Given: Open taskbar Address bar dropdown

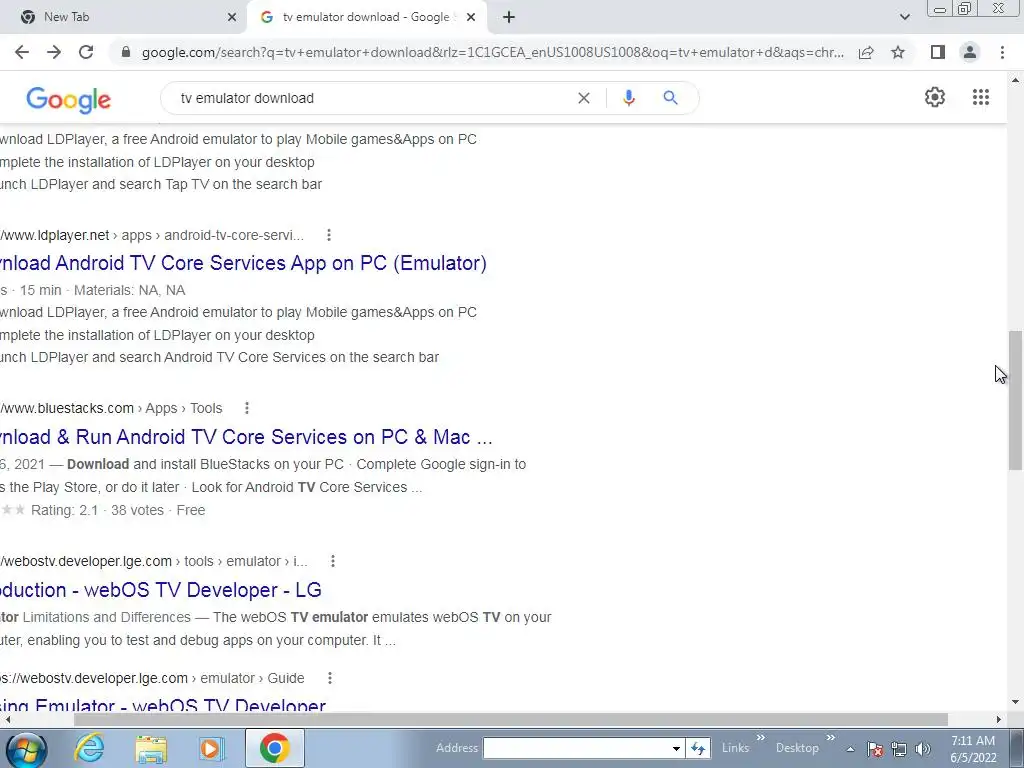Looking at the screenshot, I should click(676, 748).
